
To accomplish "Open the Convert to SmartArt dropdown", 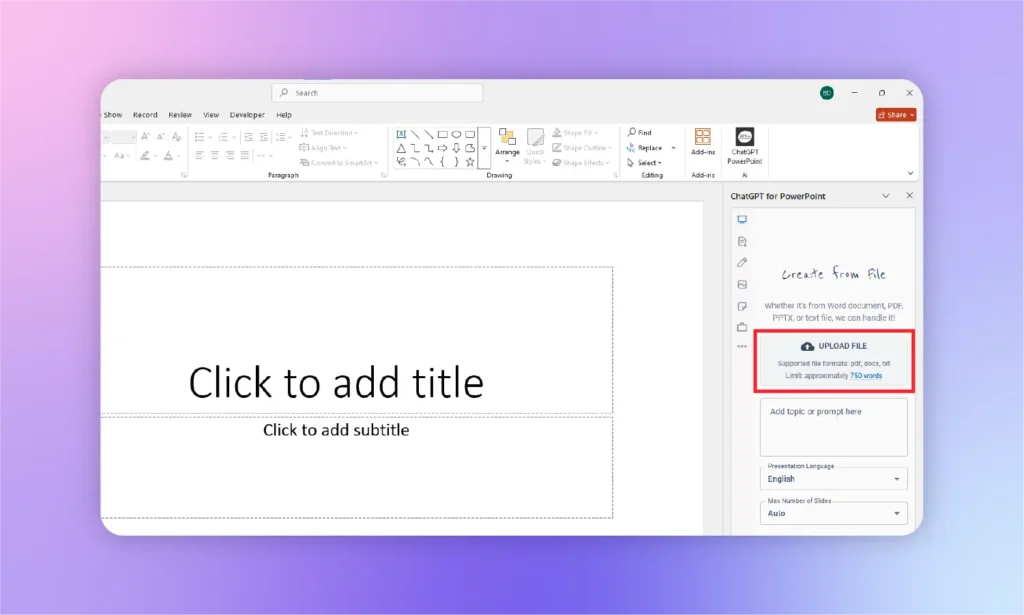I will pos(338,163).
